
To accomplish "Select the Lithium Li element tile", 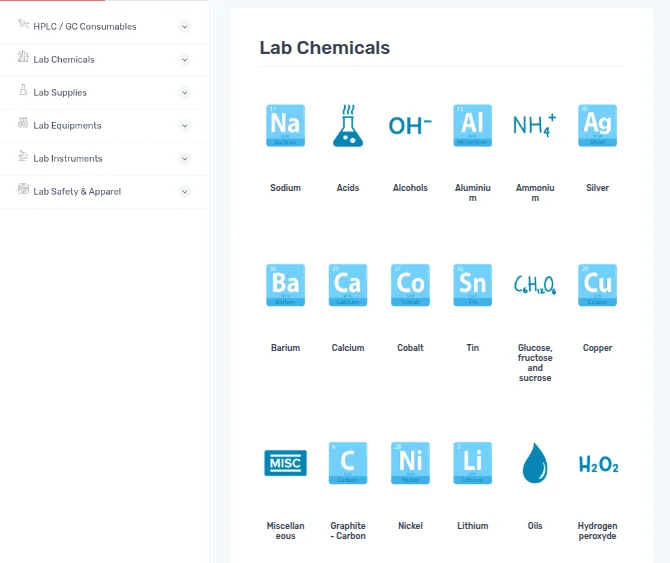I will (x=472, y=463).
